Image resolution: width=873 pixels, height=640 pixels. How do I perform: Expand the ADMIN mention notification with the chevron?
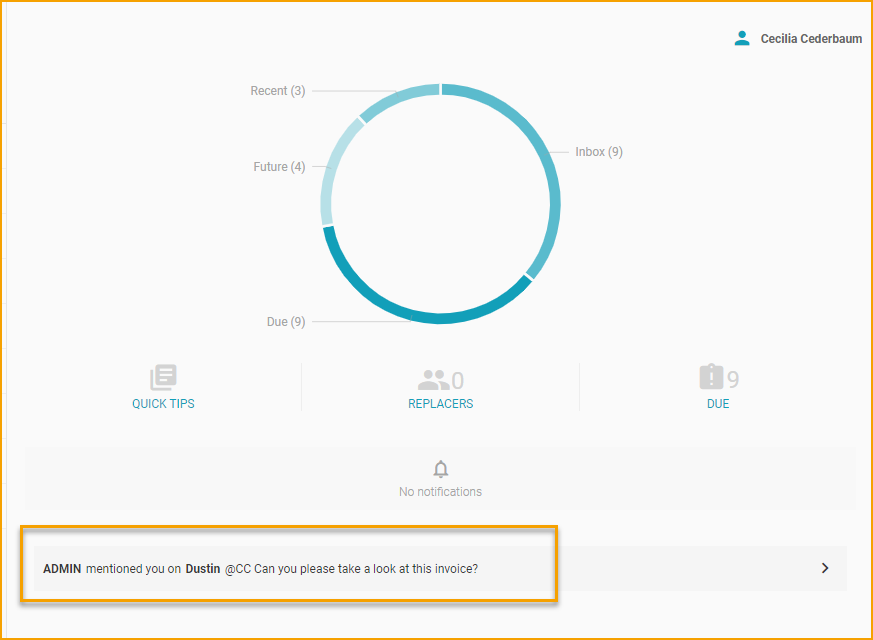(x=824, y=567)
